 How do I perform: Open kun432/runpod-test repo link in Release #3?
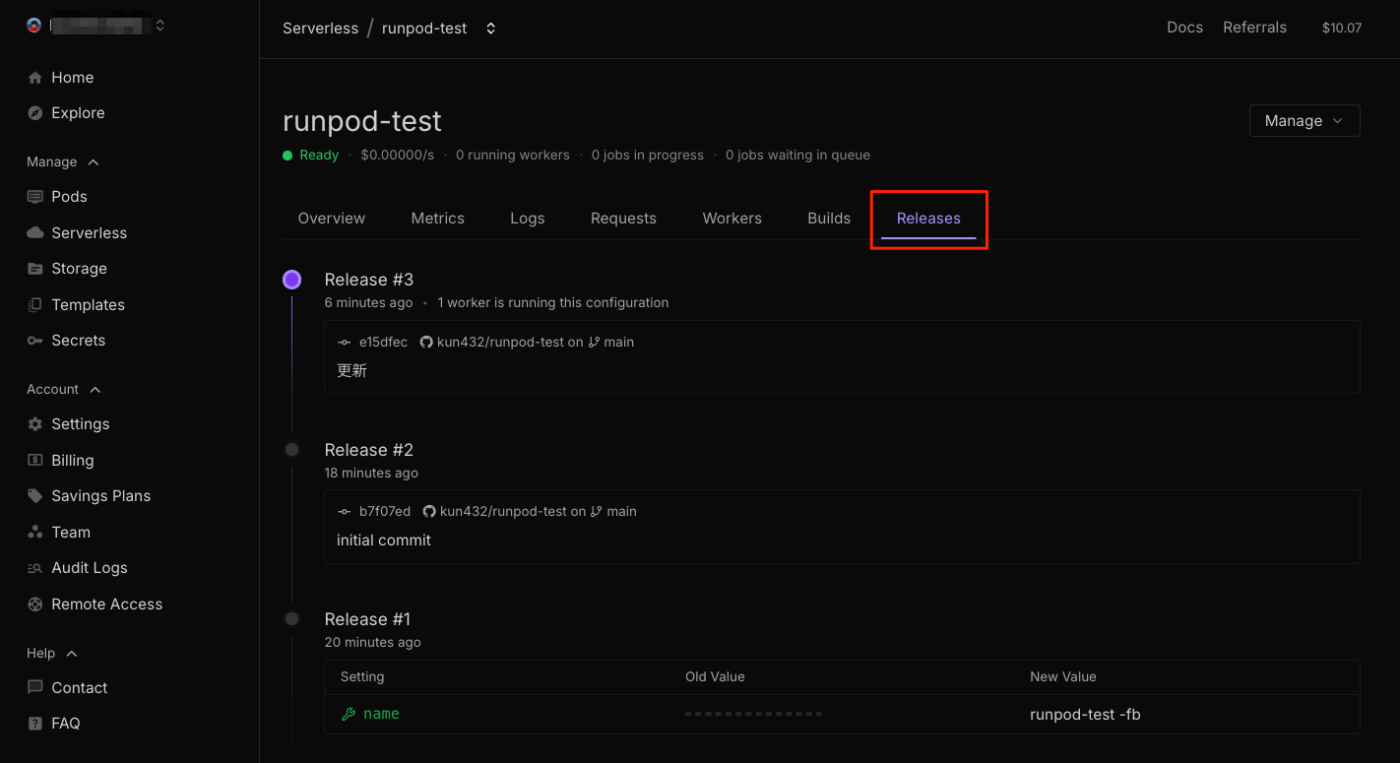point(500,342)
